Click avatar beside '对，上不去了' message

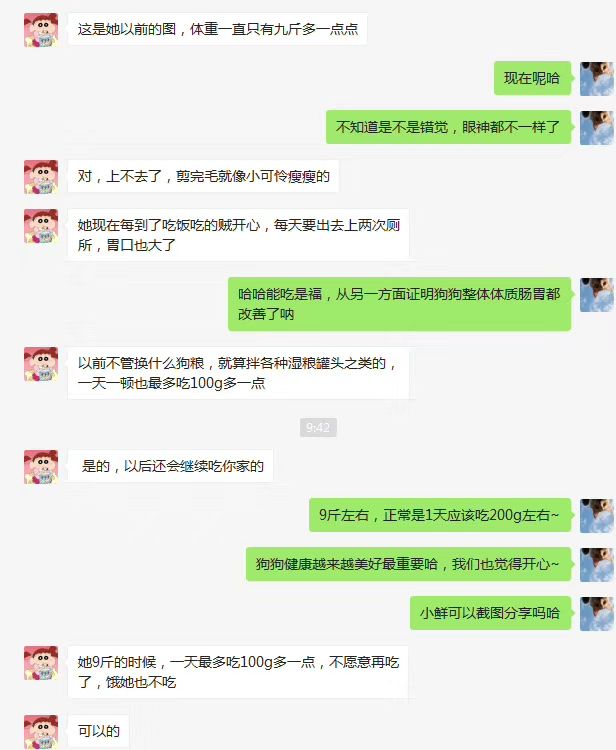coord(41,177)
